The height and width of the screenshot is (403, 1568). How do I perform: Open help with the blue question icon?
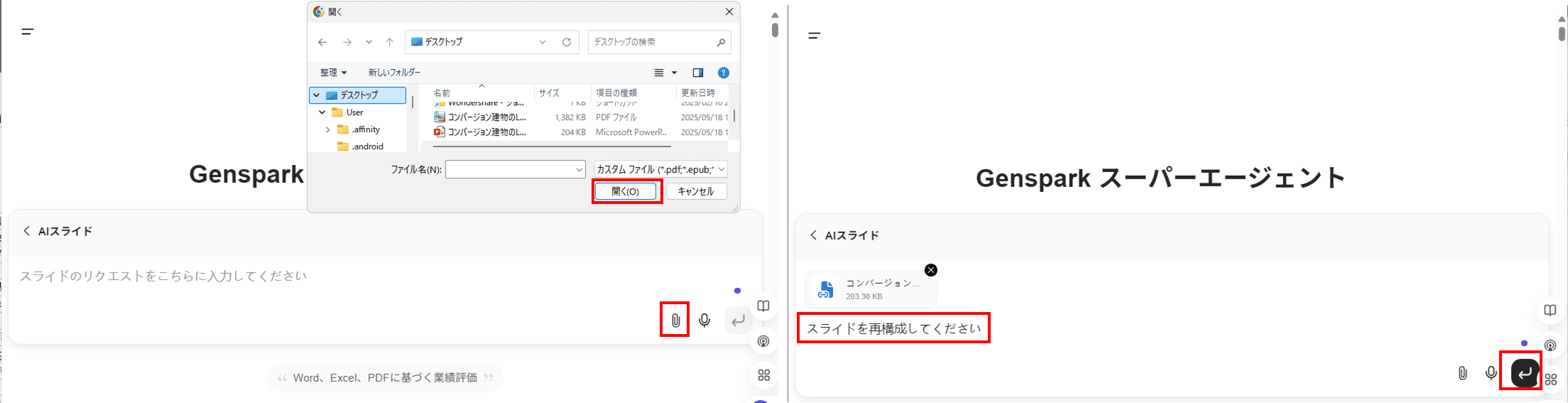[724, 72]
